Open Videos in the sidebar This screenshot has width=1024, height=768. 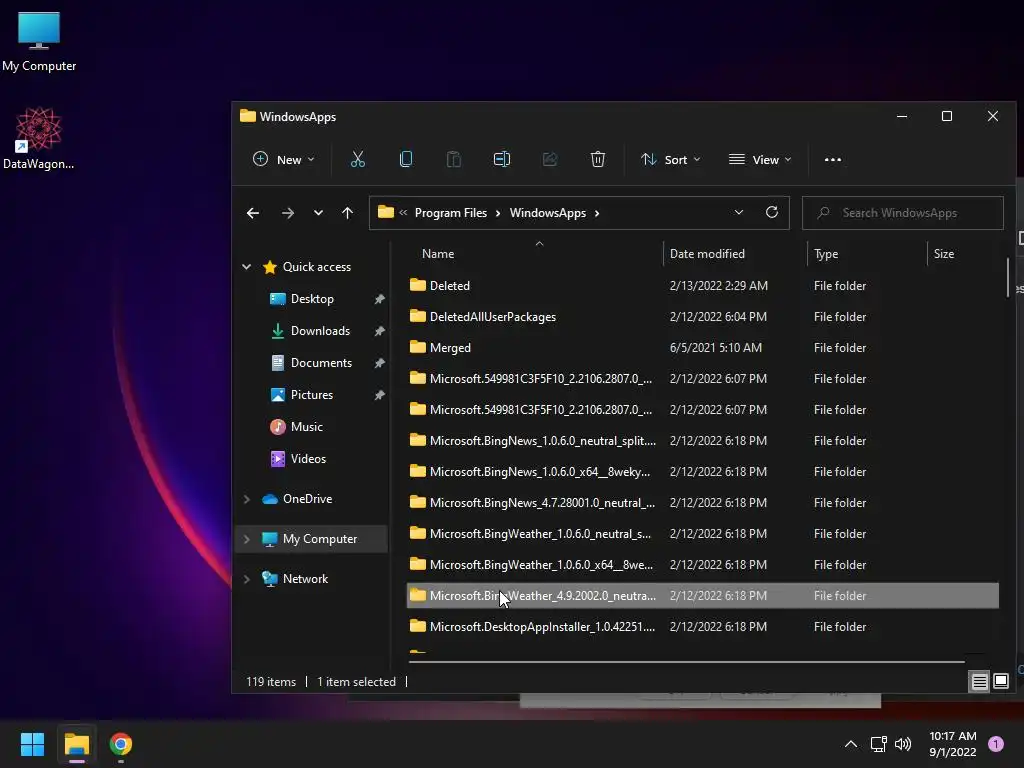[x=308, y=458]
